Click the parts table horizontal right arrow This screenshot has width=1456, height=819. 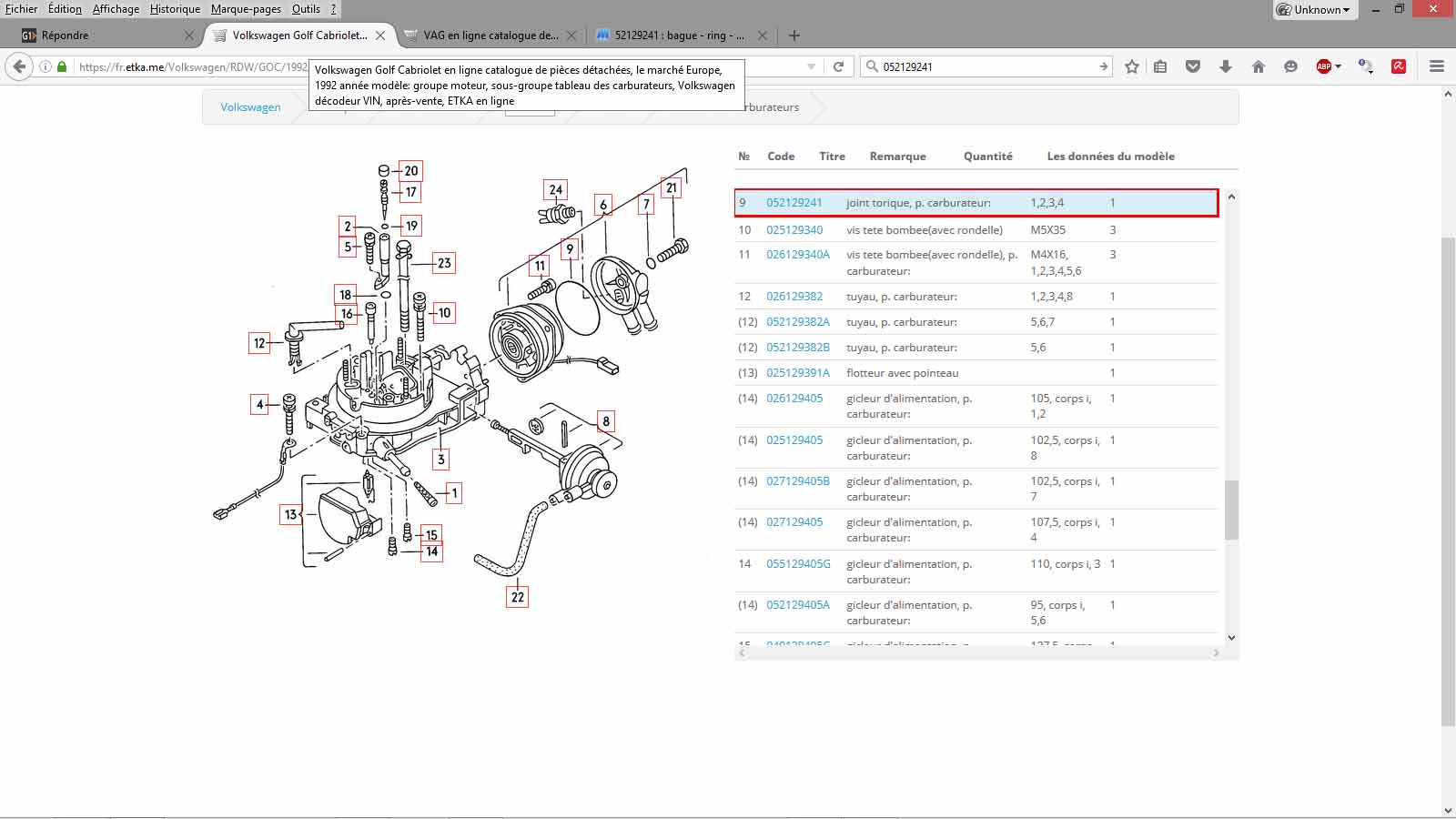pos(1216,653)
